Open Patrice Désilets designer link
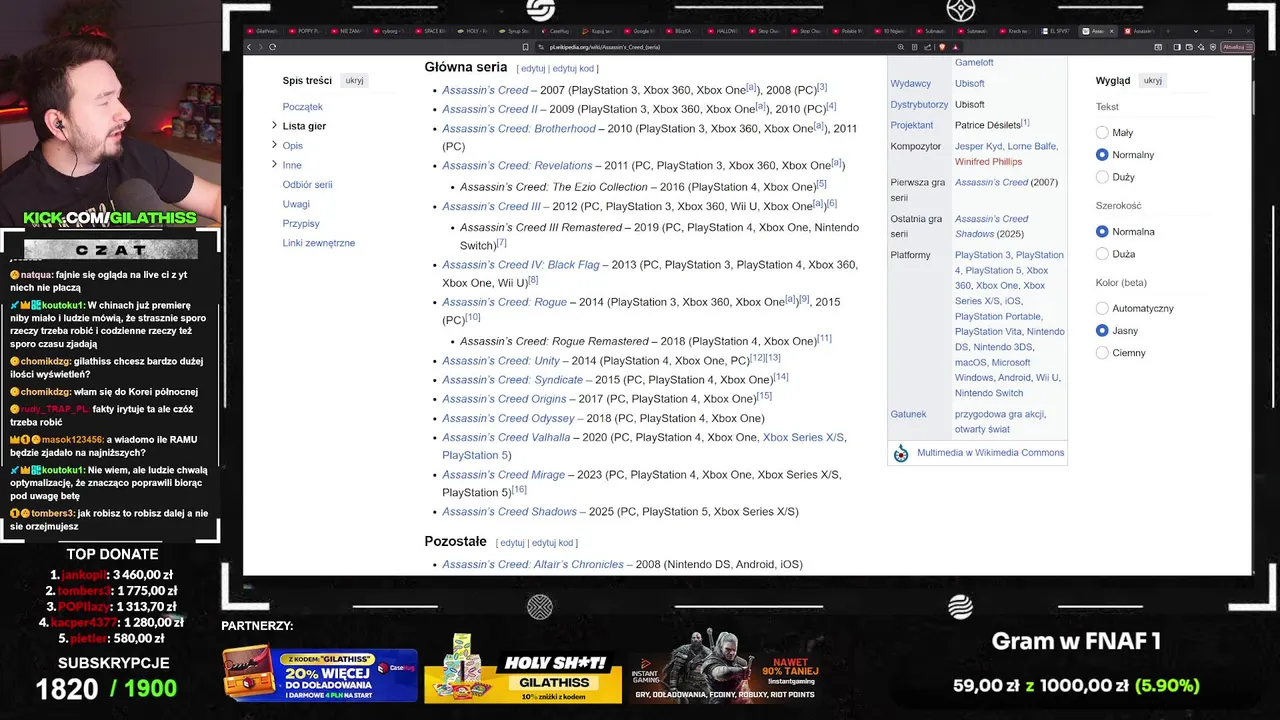 click(x=987, y=125)
